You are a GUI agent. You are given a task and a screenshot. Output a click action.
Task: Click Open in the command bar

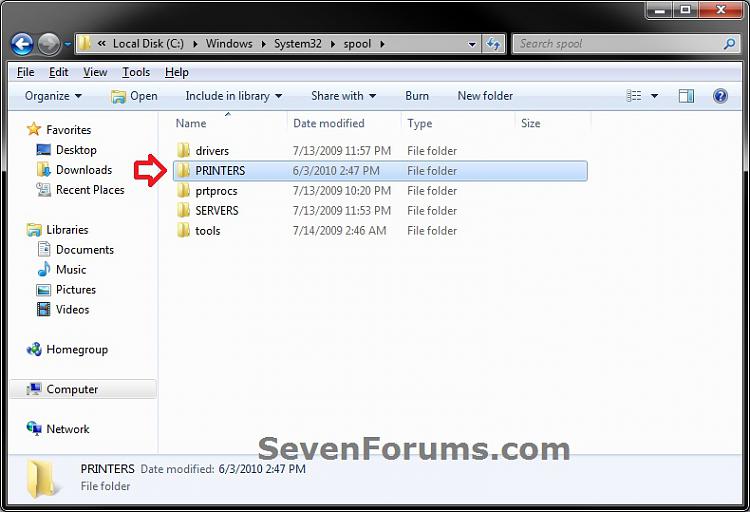(x=134, y=96)
